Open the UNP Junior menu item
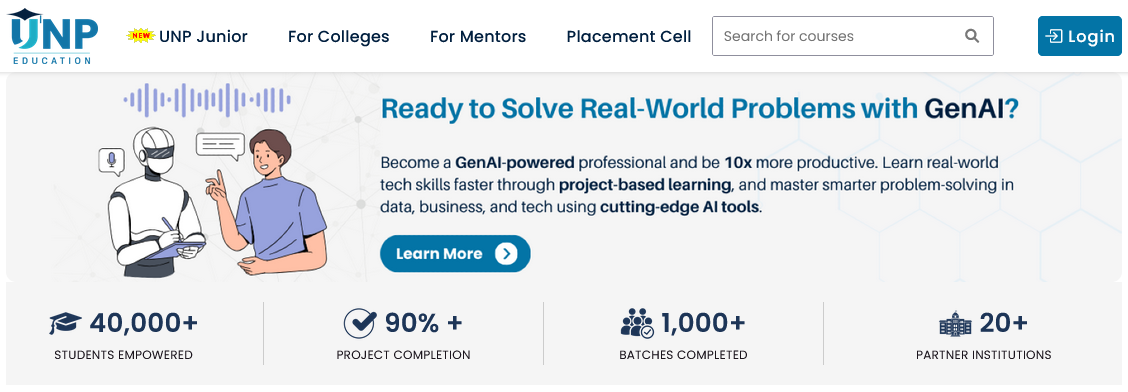Image resolution: width=1128 pixels, height=392 pixels. (203, 36)
